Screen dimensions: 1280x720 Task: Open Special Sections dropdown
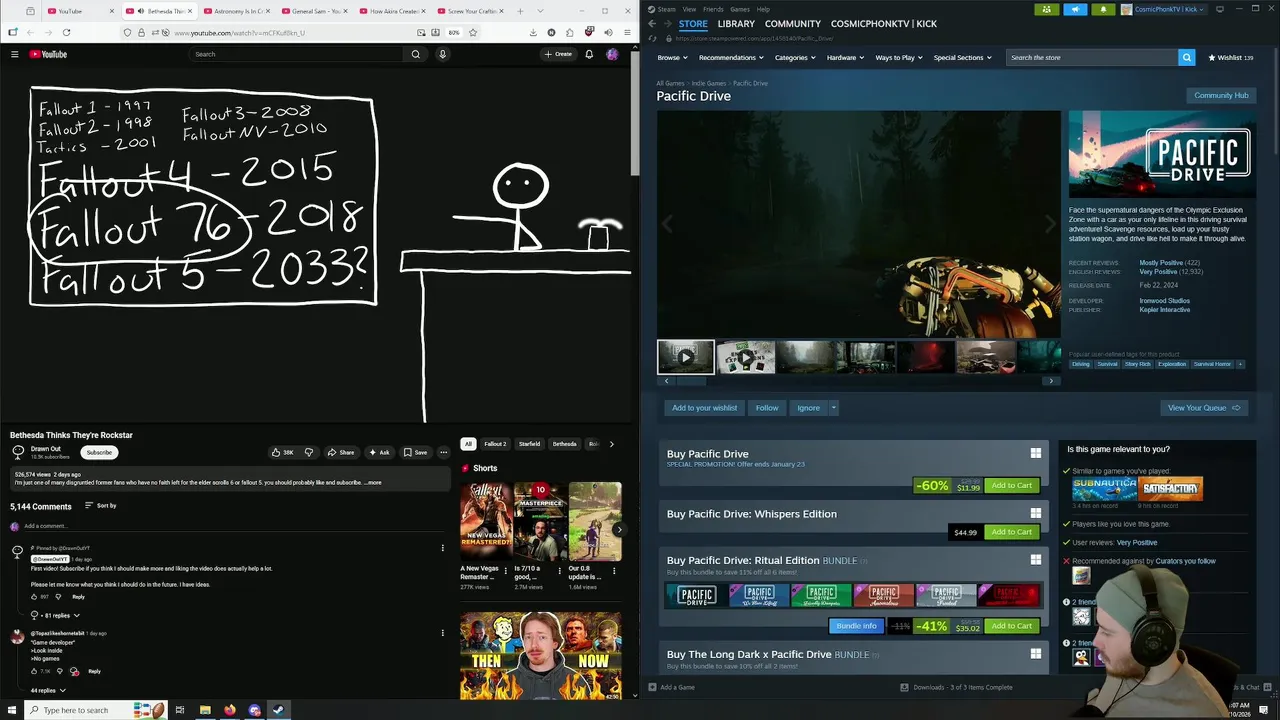pos(962,57)
